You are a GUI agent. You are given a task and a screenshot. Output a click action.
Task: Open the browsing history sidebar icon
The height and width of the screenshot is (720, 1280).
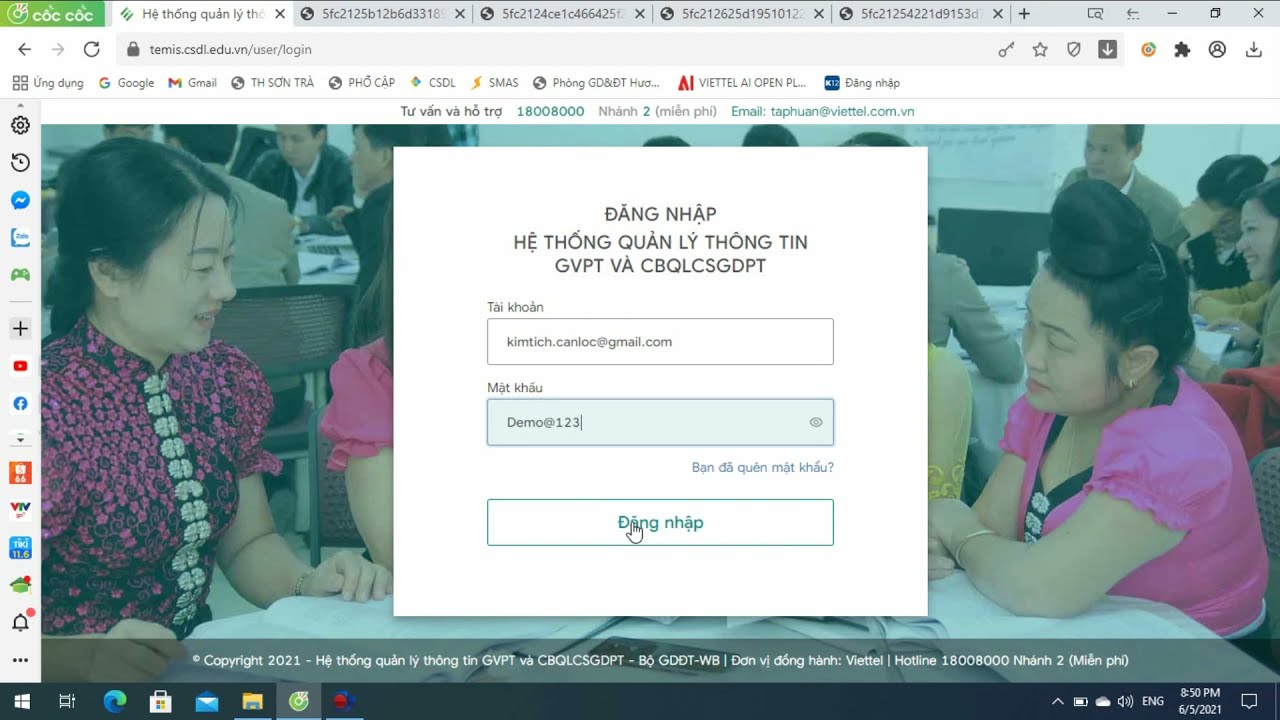[20, 163]
